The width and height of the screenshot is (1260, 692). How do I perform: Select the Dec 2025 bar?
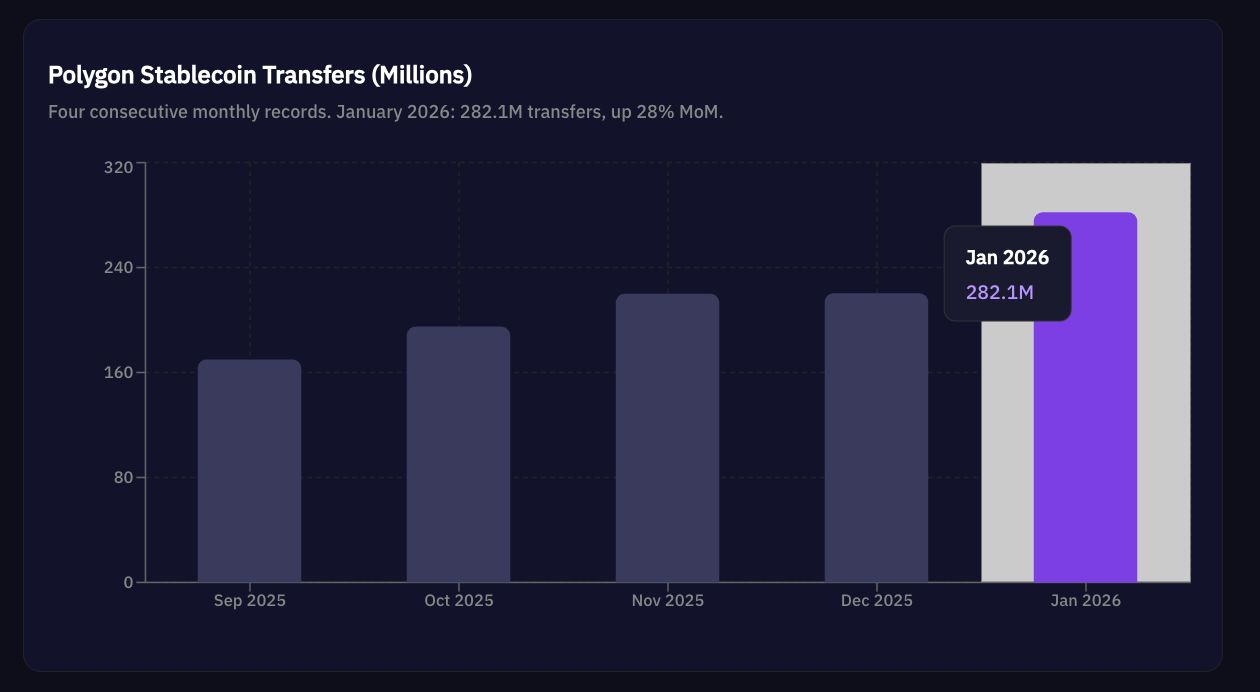(x=876, y=440)
